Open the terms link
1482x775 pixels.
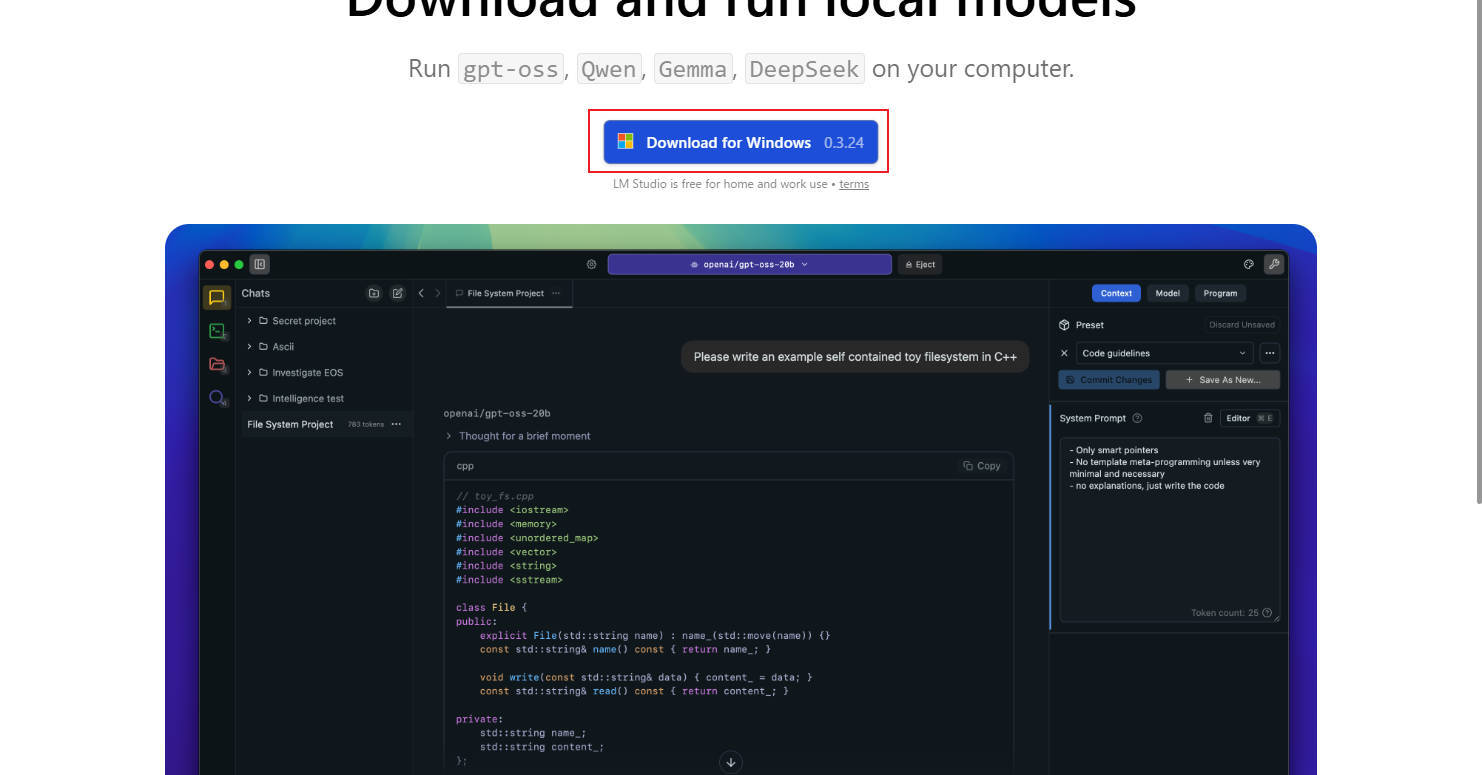(x=853, y=184)
